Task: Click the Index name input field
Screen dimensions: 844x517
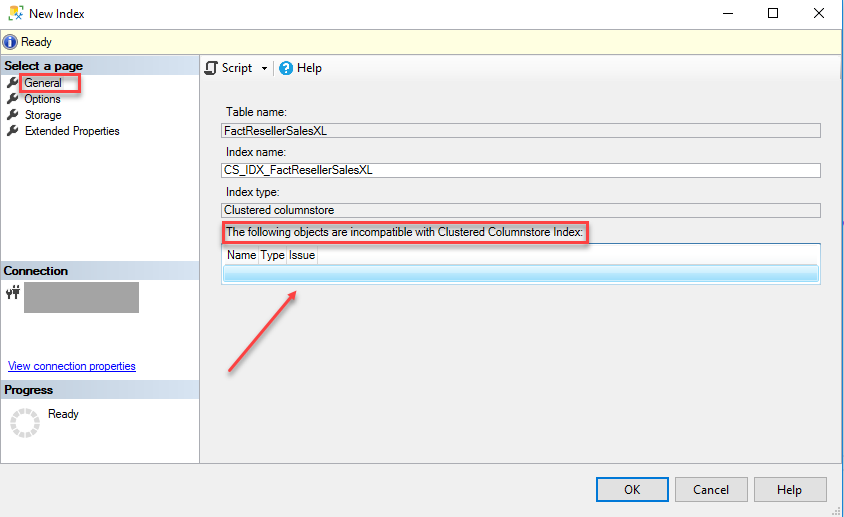Action: (521, 170)
